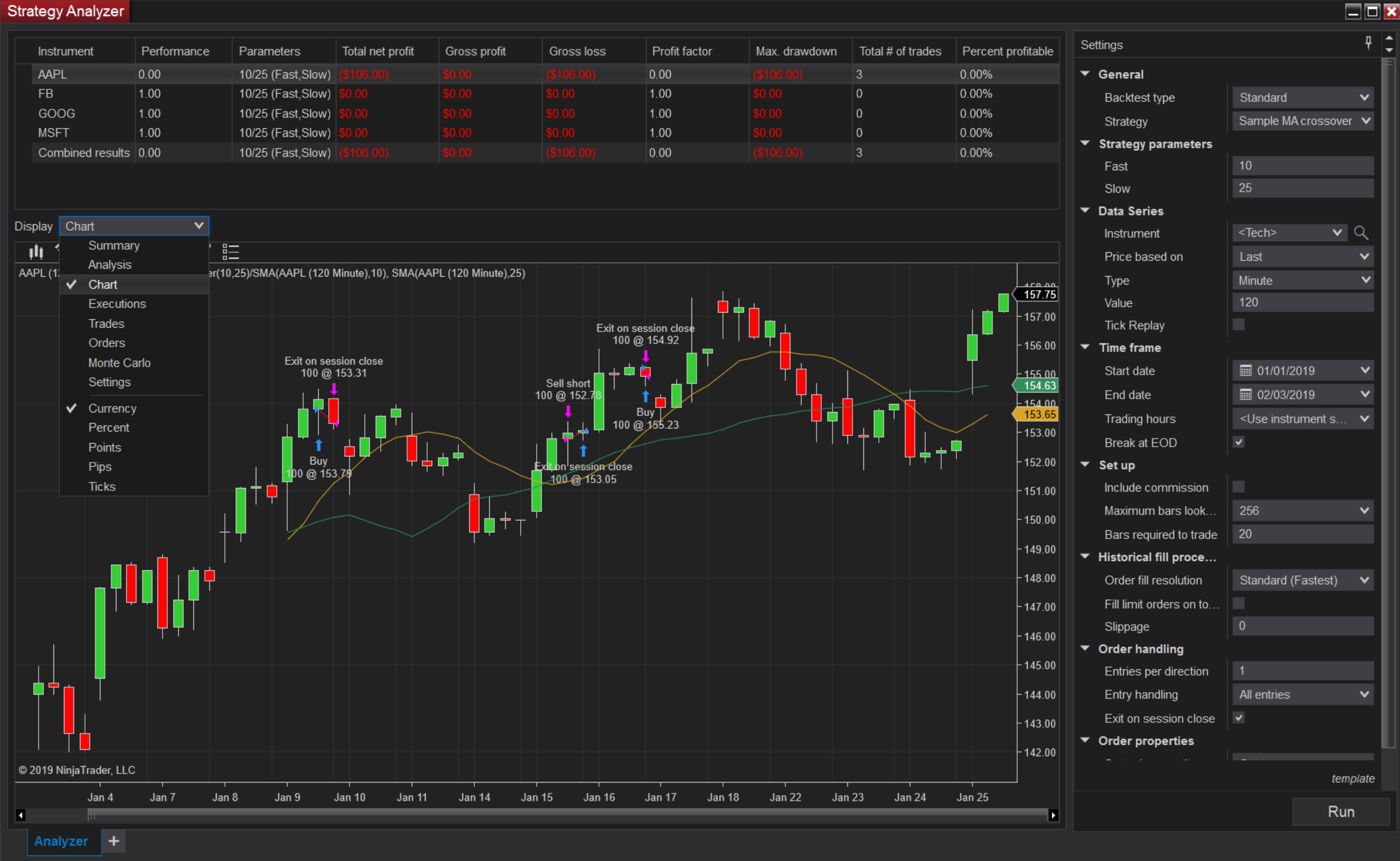Viewport: 1400px width, 861px height.
Task: Edit the data series Value field
Action: click(1303, 302)
